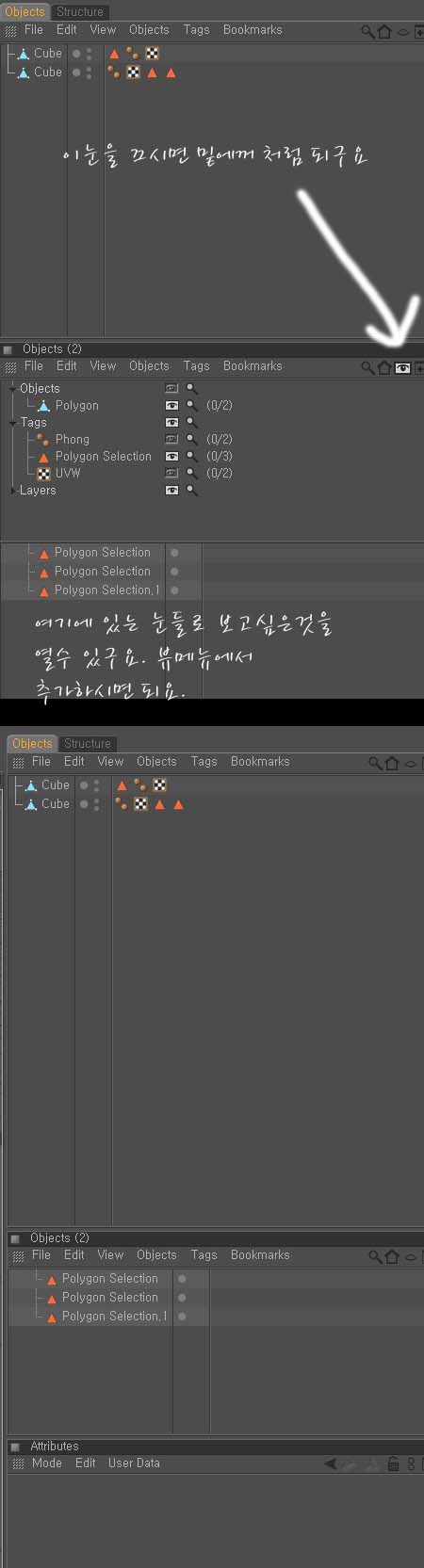
Task: Open the User Data menu
Action: [134, 1463]
